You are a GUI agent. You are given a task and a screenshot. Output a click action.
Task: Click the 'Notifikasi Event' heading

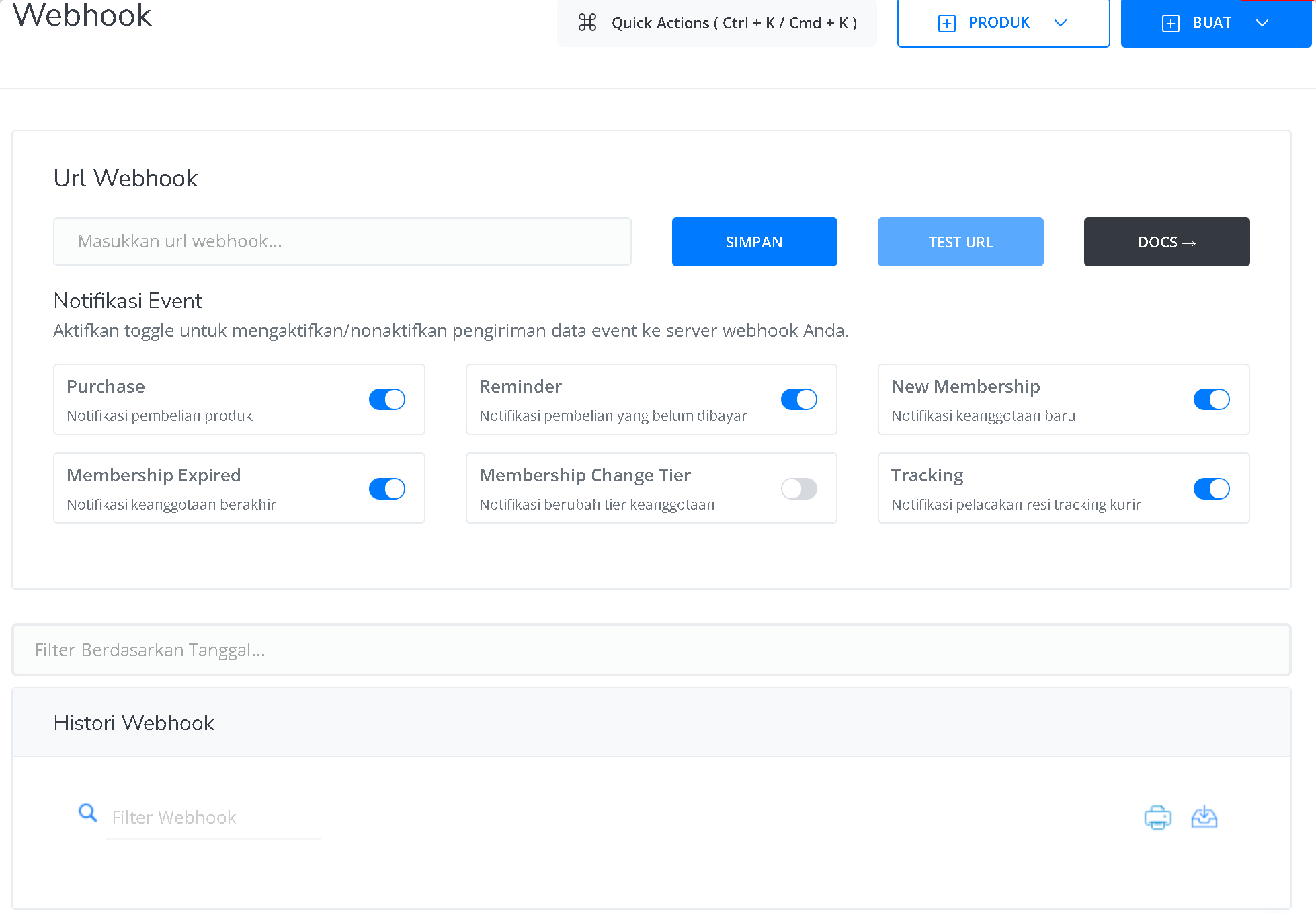point(128,301)
